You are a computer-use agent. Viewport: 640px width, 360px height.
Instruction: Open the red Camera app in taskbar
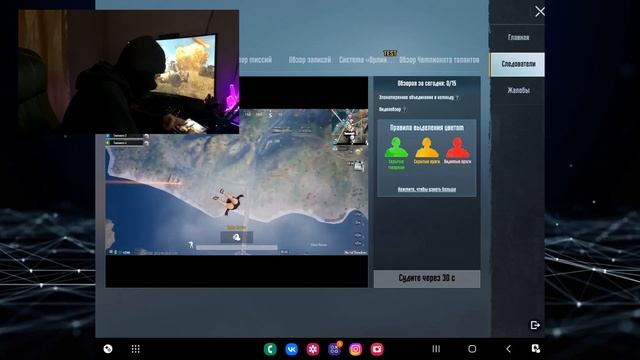(377, 349)
